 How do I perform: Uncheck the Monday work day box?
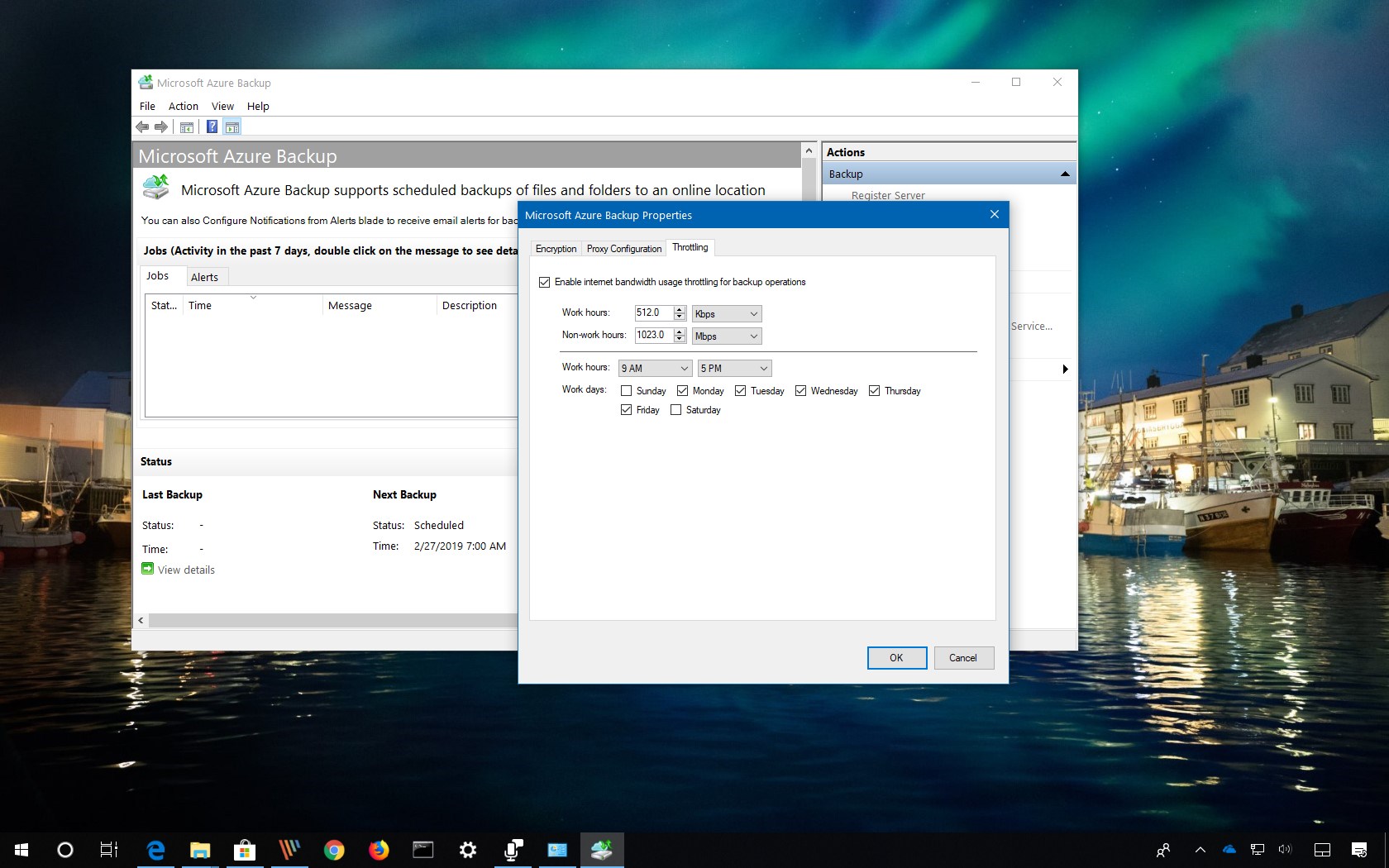pyautogui.click(x=682, y=390)
